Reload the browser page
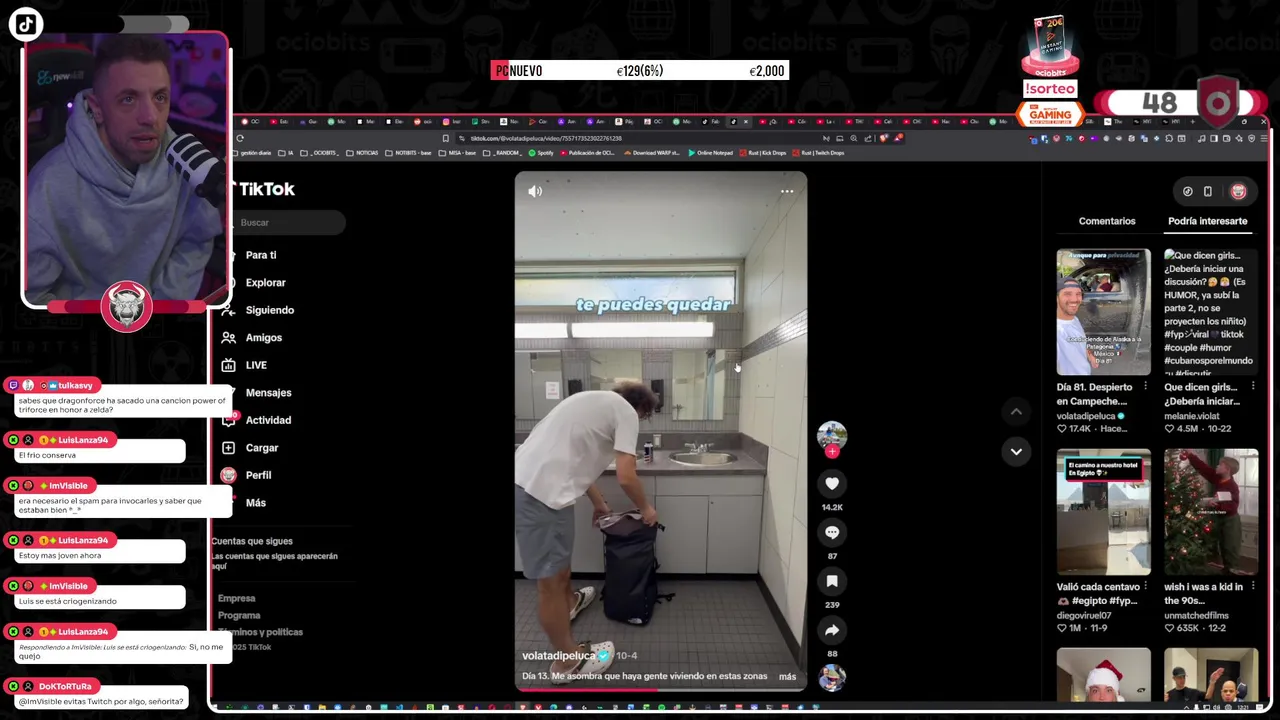Screen dimensions: 1280x720 (x=240, y=138)
